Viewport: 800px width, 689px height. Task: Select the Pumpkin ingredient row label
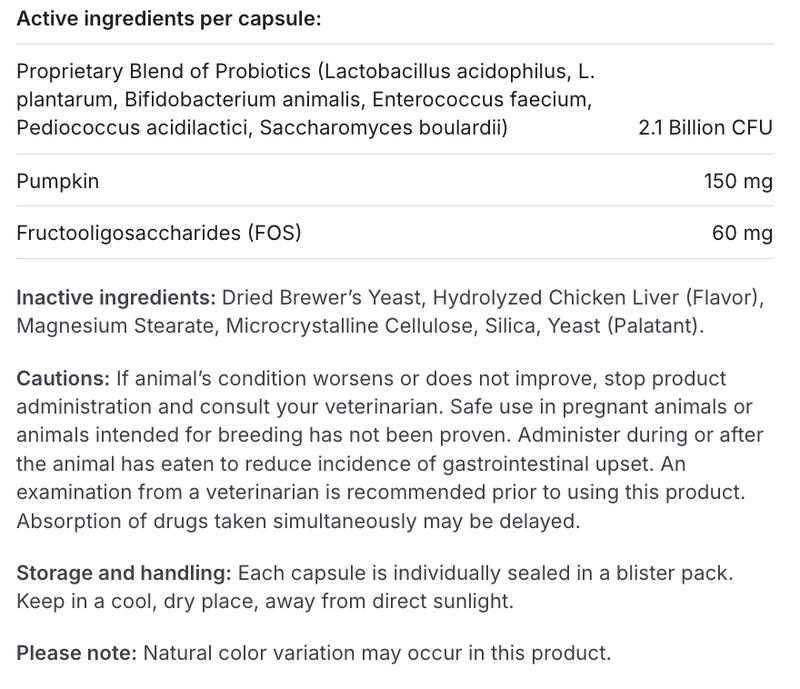57,181
